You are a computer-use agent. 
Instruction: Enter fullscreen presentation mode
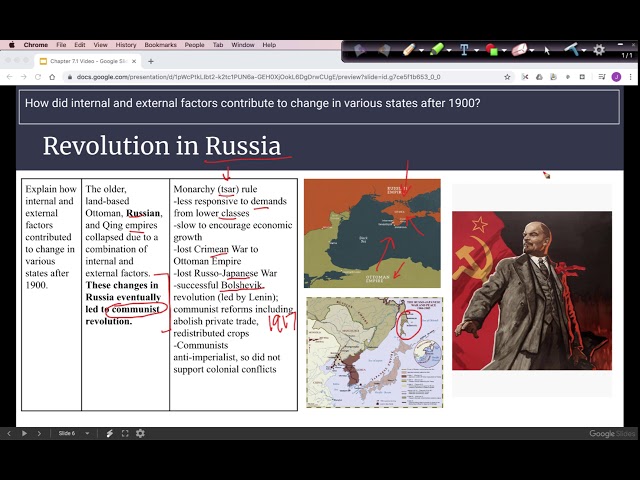point(125,433)
